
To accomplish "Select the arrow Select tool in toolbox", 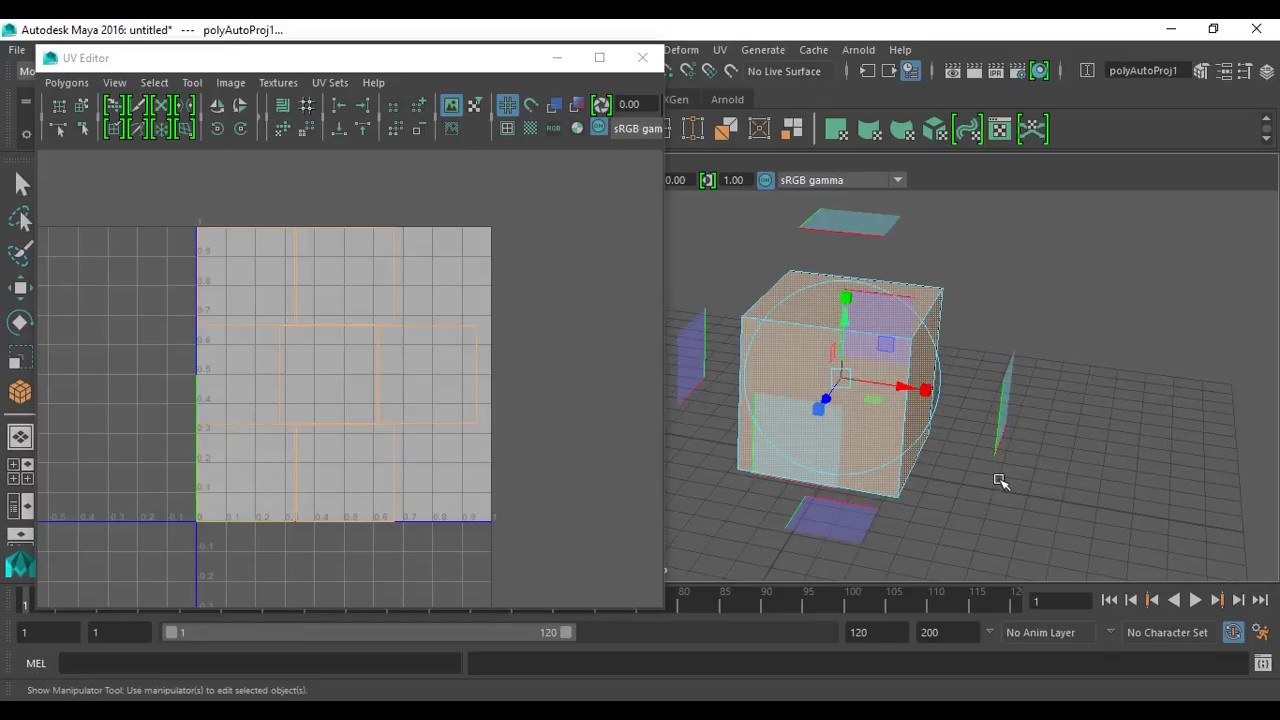I will point(21,184).
